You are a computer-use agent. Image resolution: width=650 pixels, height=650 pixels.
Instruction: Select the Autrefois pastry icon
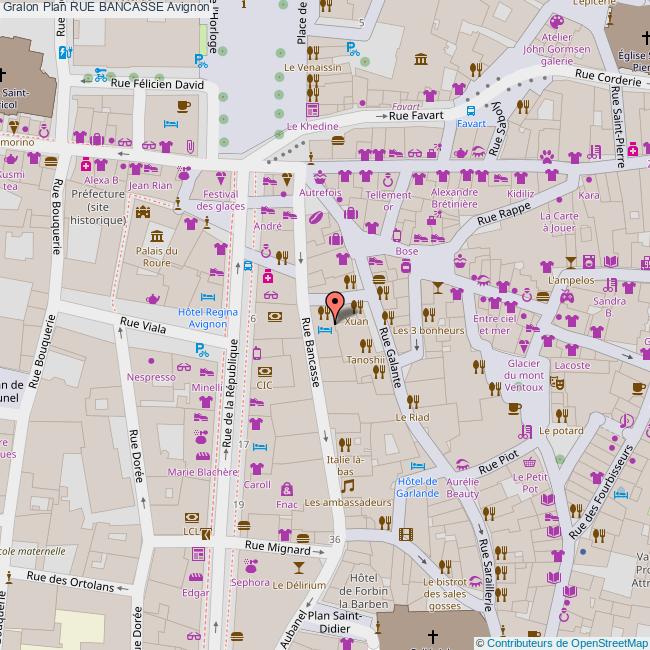(x=320, y=177)
